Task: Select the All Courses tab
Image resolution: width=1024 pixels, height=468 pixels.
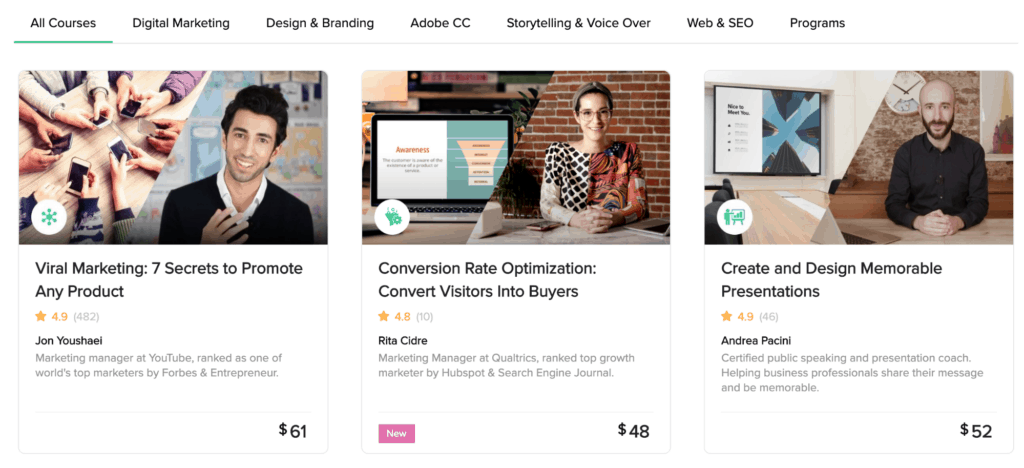Action: pyautogui.click(x=63, y=23)
